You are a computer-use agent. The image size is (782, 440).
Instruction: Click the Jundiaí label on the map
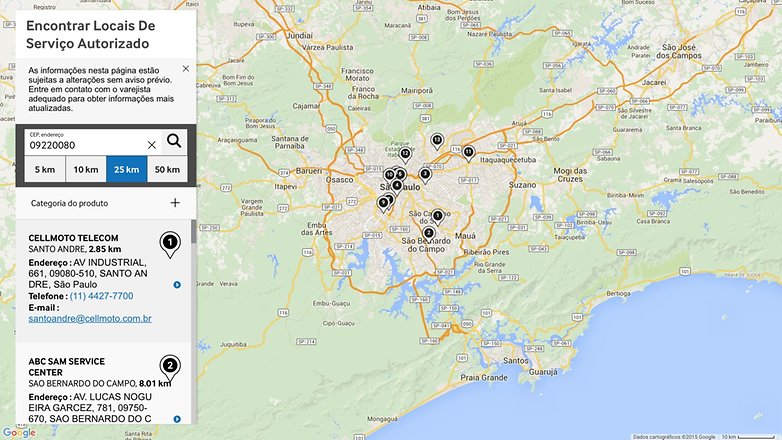299,36
